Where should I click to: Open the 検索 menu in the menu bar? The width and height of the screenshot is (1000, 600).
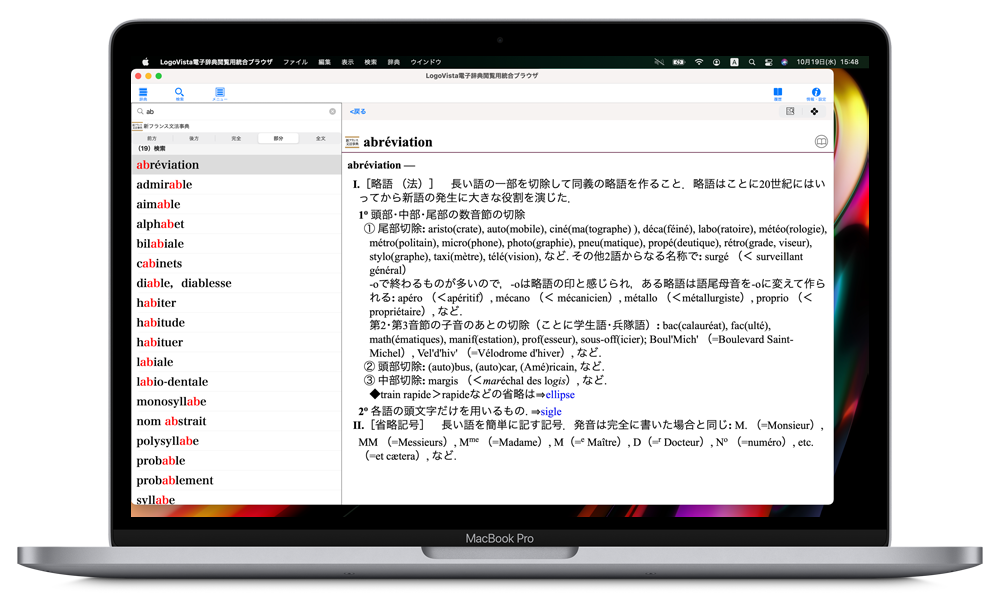click(x=371, y=62)
